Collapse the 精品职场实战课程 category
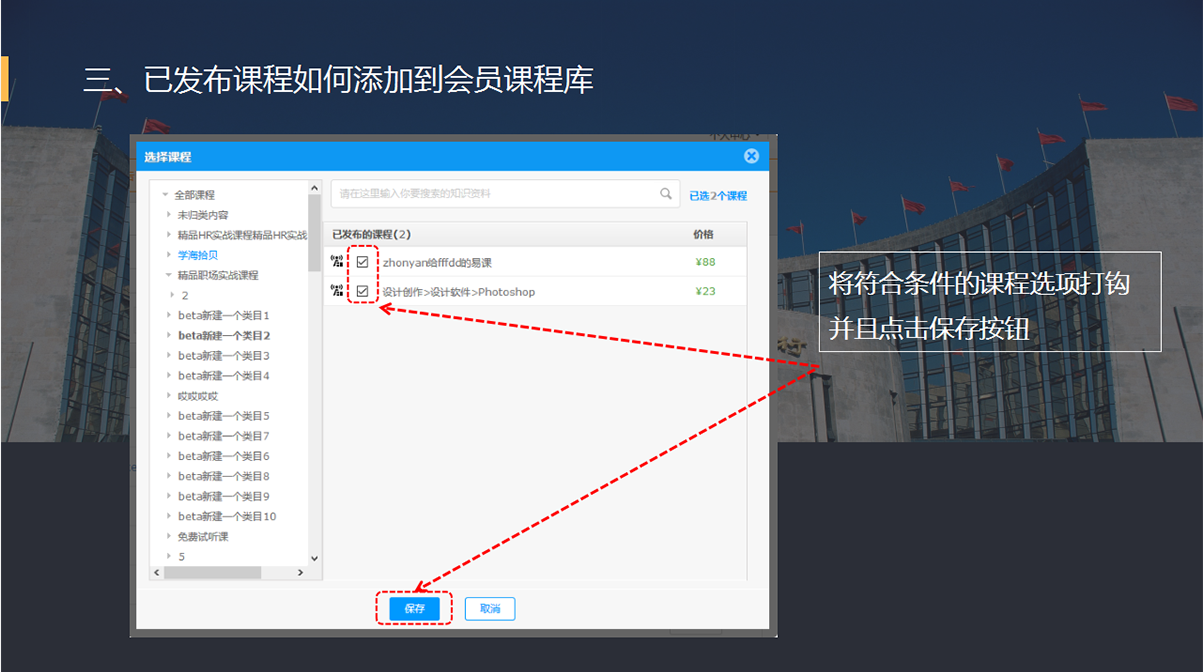Screen dimensions: 1203x672 coord(169,275)
